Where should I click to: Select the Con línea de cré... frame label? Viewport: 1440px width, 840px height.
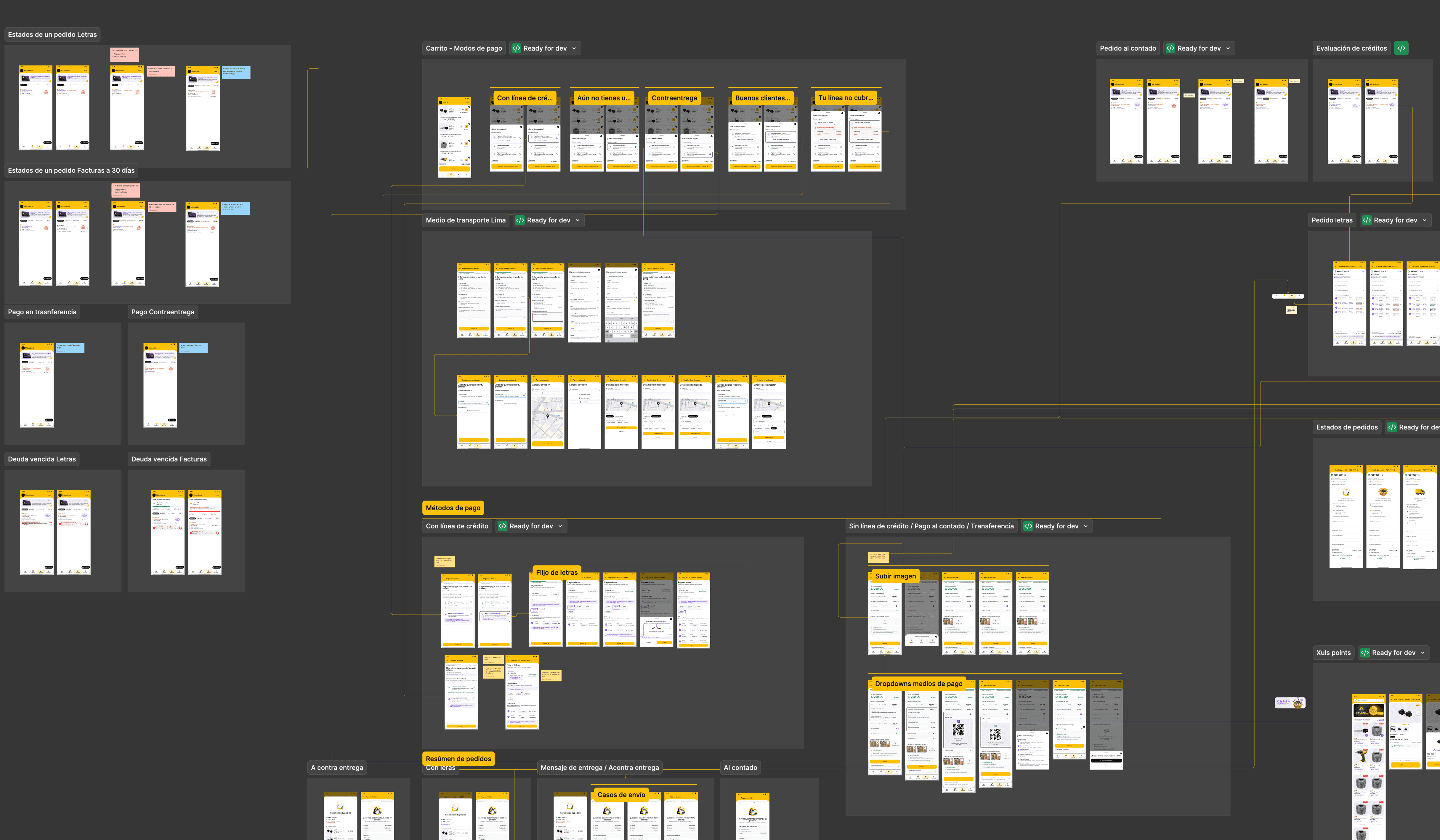[525, 98]
